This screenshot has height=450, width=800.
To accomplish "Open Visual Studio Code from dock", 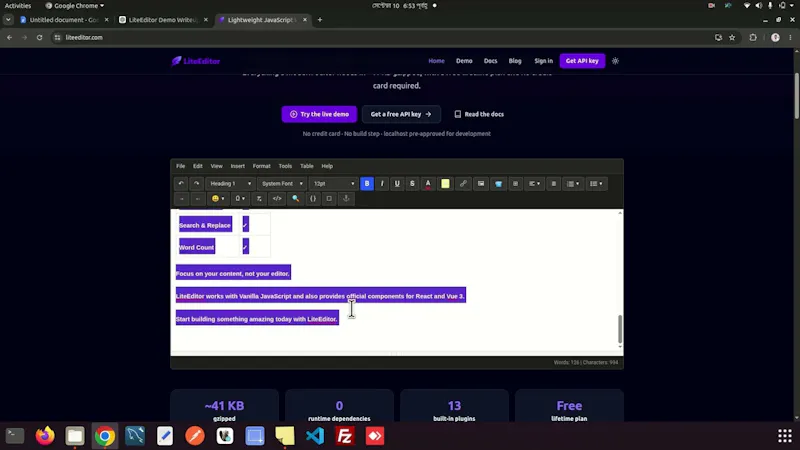I will [x=315, y=436].
